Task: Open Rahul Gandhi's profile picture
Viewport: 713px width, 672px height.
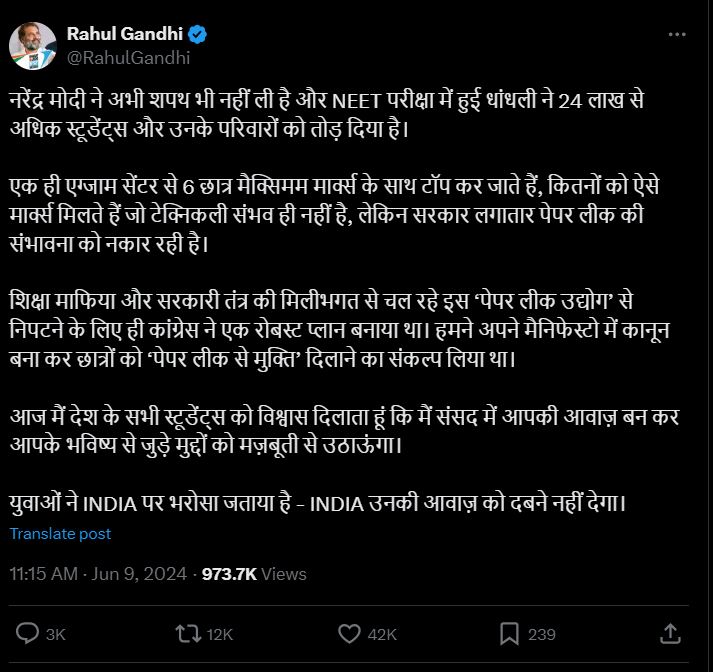Action: pyautogui.click(x=32, y=44)
